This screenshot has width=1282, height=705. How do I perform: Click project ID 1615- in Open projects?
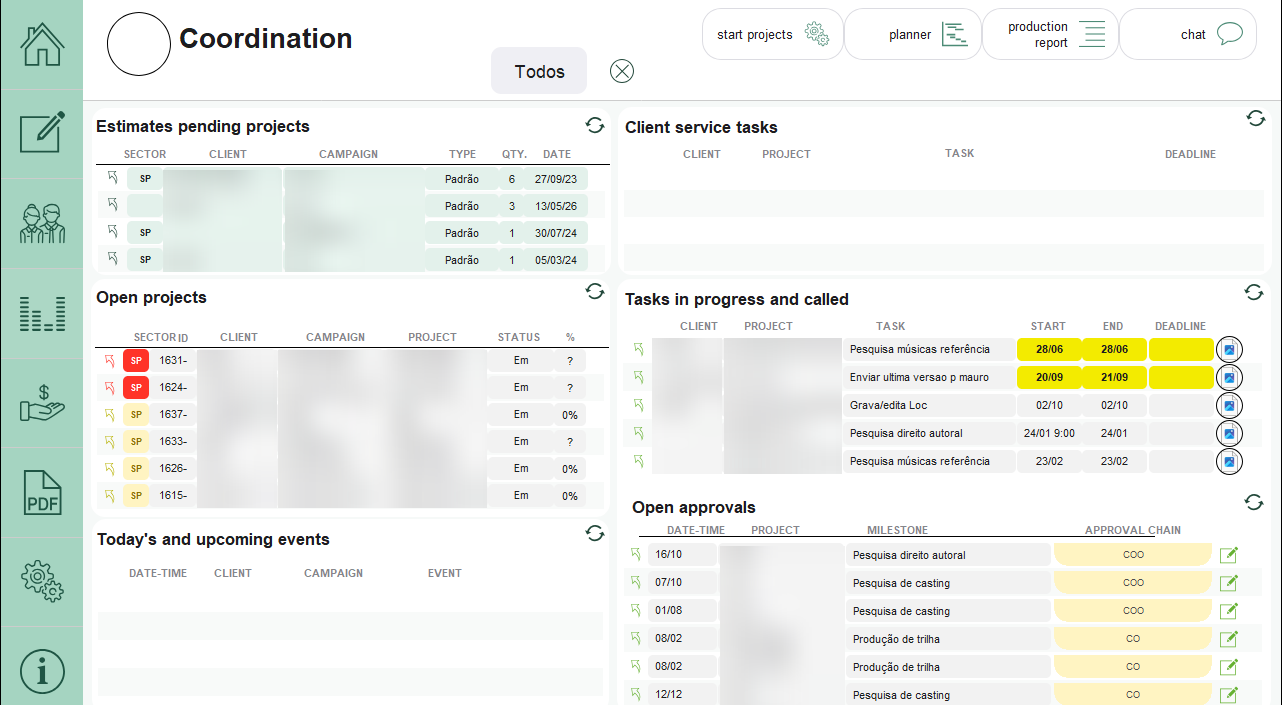click(x=173, y=496)
